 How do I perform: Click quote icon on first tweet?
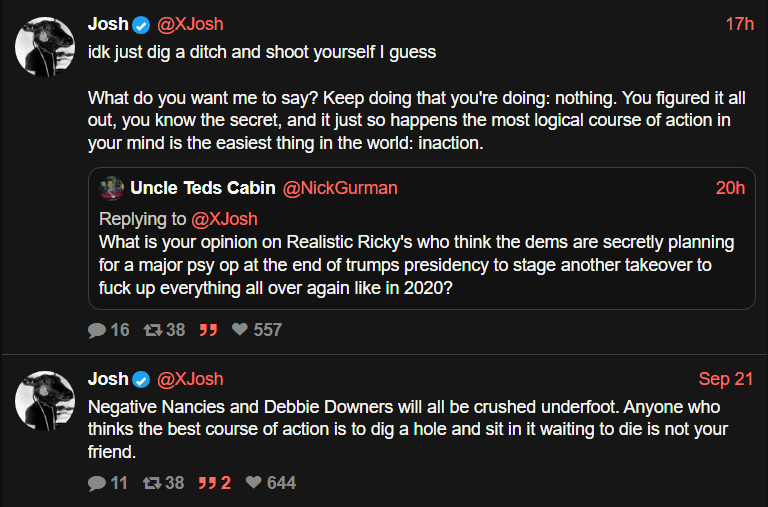pyautogui.click(x=208, y=329)
